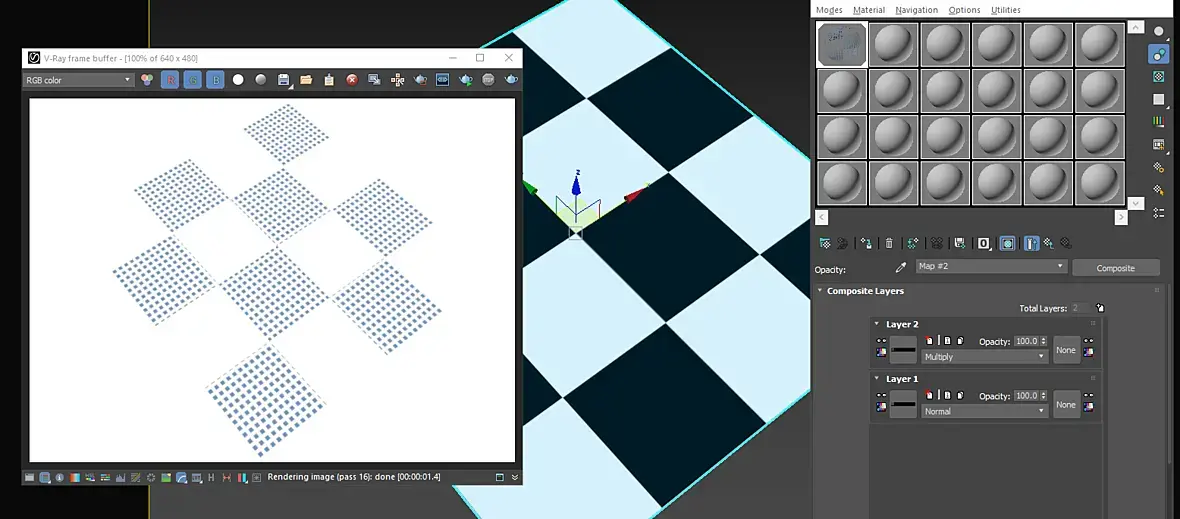
Task: Open the Navigation menu
Action: tap(917, 10)
